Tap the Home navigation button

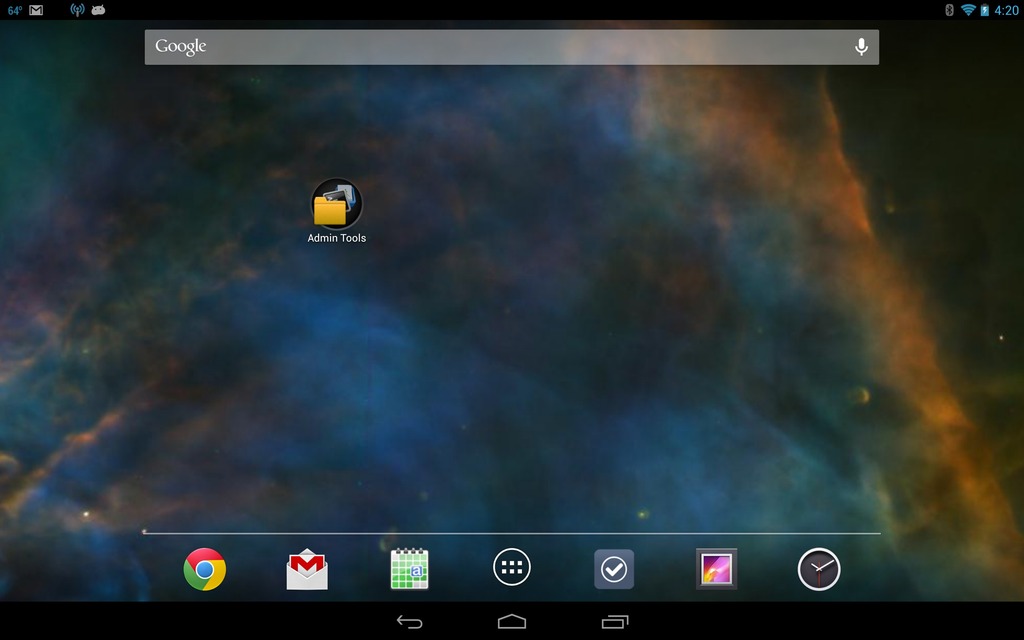click(512, 621)
